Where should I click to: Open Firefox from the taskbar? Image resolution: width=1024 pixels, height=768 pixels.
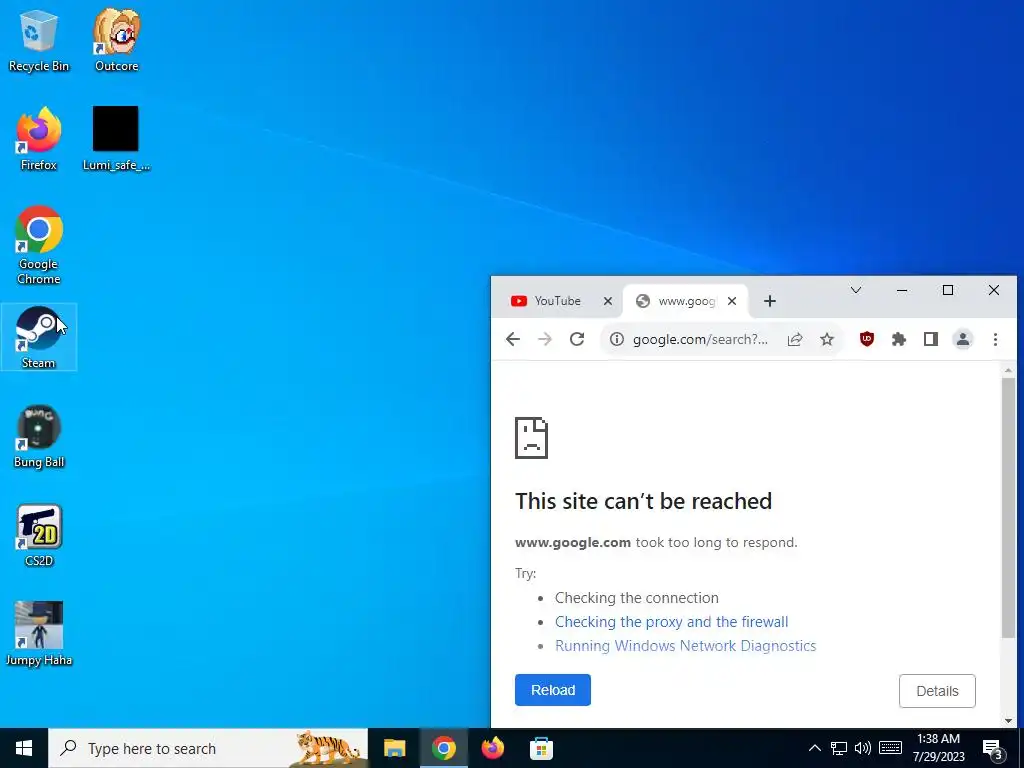click(492, 748)
